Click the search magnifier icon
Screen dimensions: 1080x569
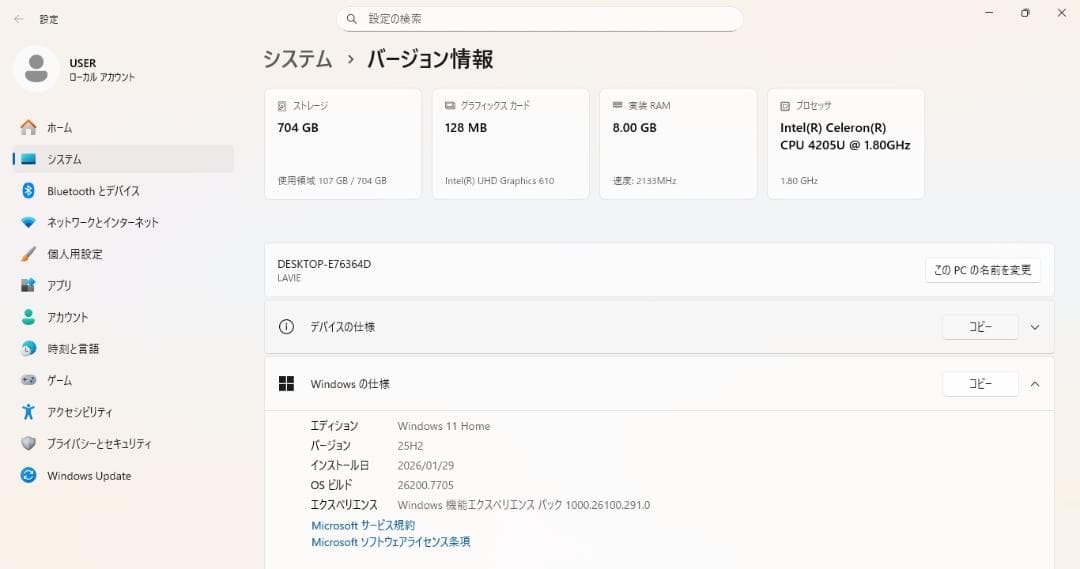[351, 19]
